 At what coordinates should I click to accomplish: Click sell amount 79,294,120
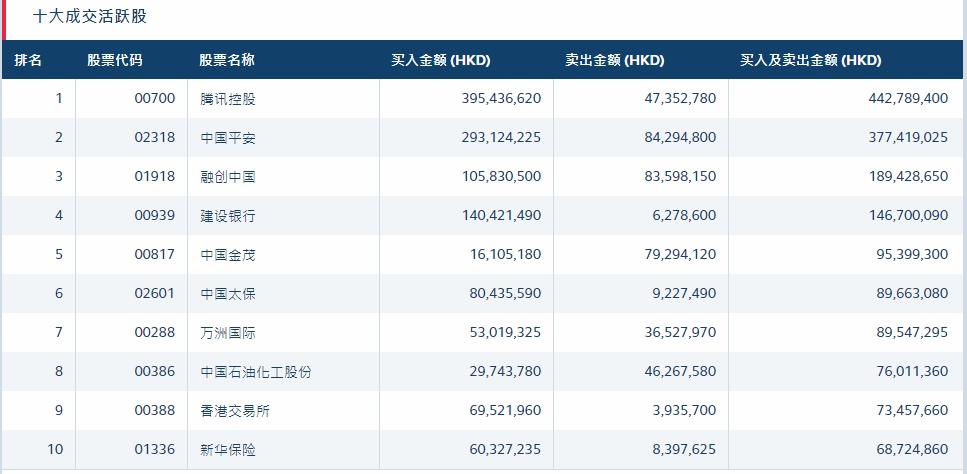pyautogui.click(x=681, y=254)
